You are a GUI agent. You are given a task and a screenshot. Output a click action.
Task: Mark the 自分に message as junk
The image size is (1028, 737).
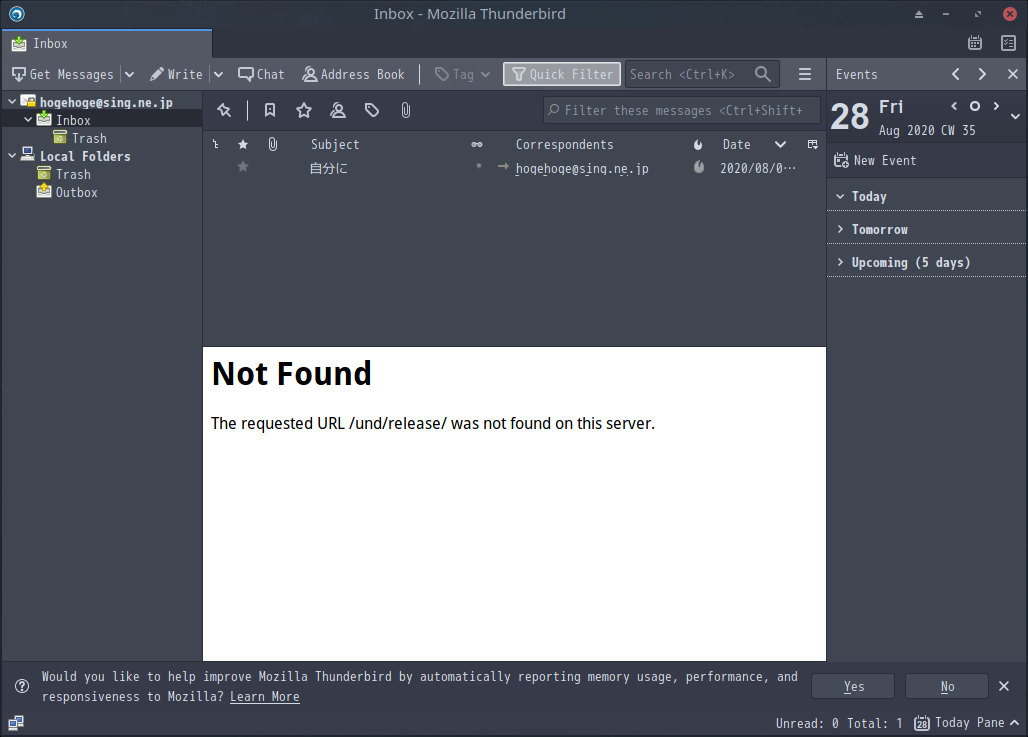point(699,167)
